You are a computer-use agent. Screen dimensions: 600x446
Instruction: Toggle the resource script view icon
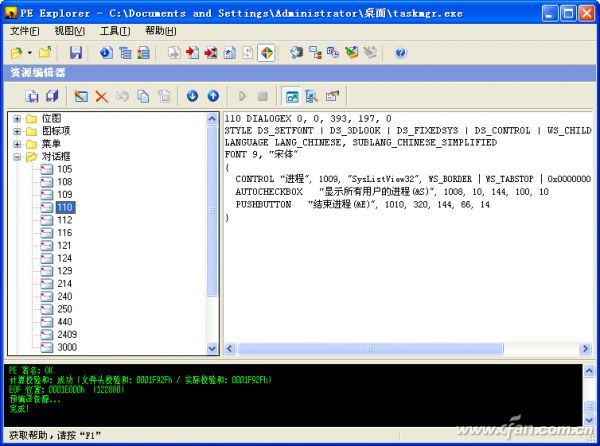pyautogui.click(x=312, y=96)
